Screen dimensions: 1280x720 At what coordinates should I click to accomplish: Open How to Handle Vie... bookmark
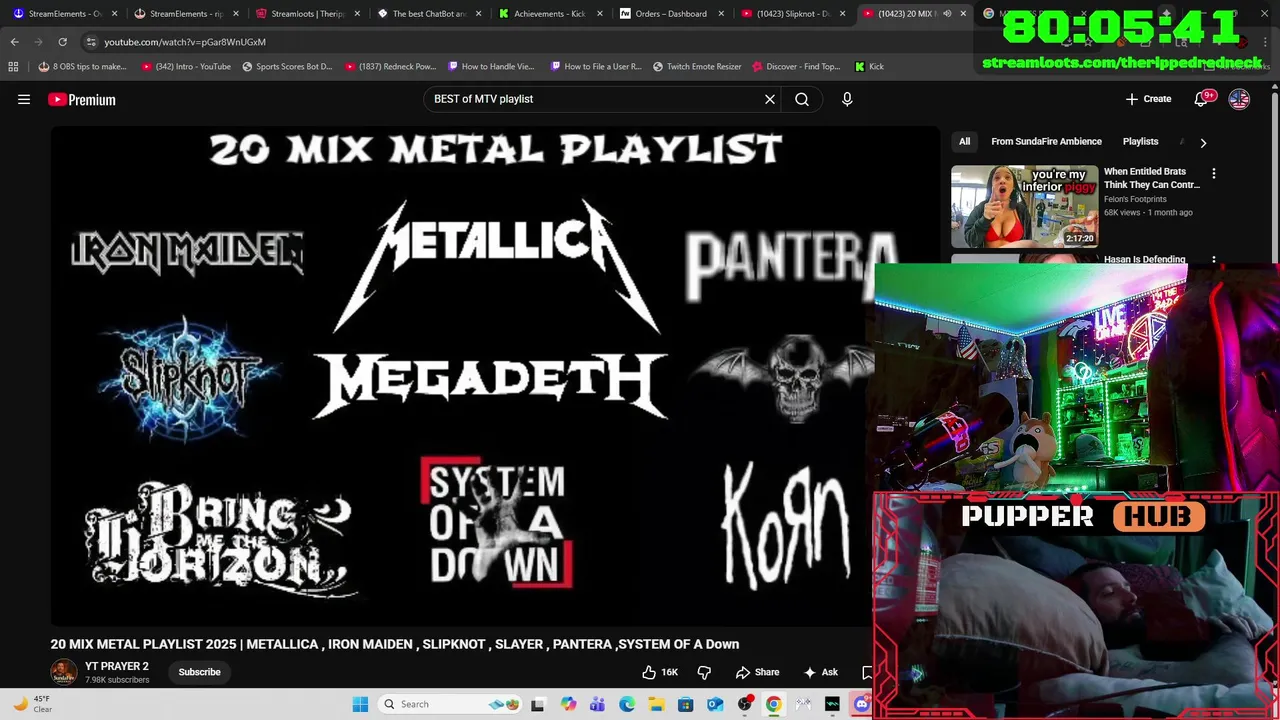[x=491, y=66]
